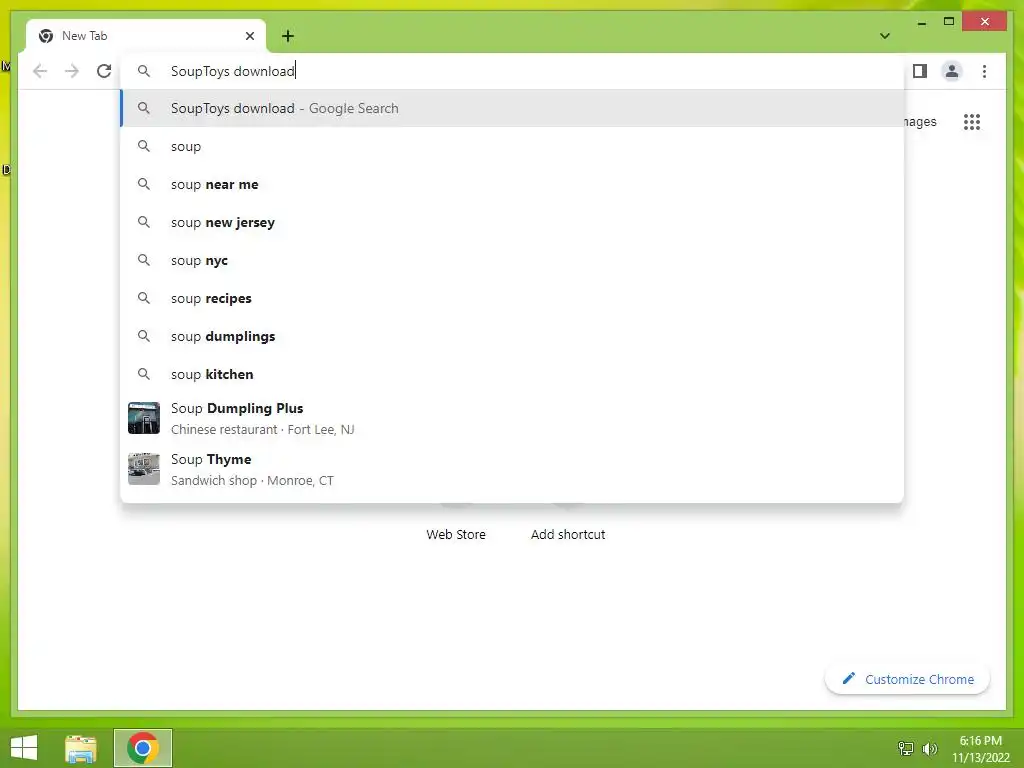Select the 'soup' suggestion

click(512, 146)
